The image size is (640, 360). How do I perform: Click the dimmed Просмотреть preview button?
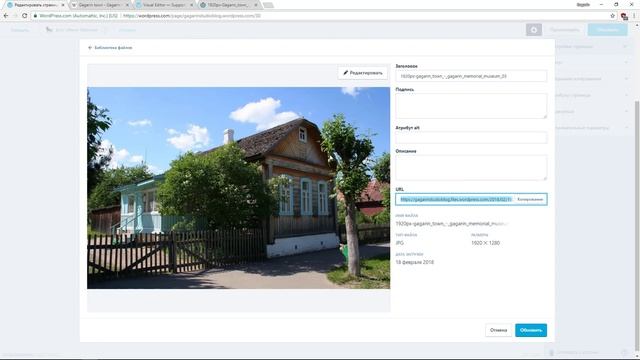pos(564,30)
